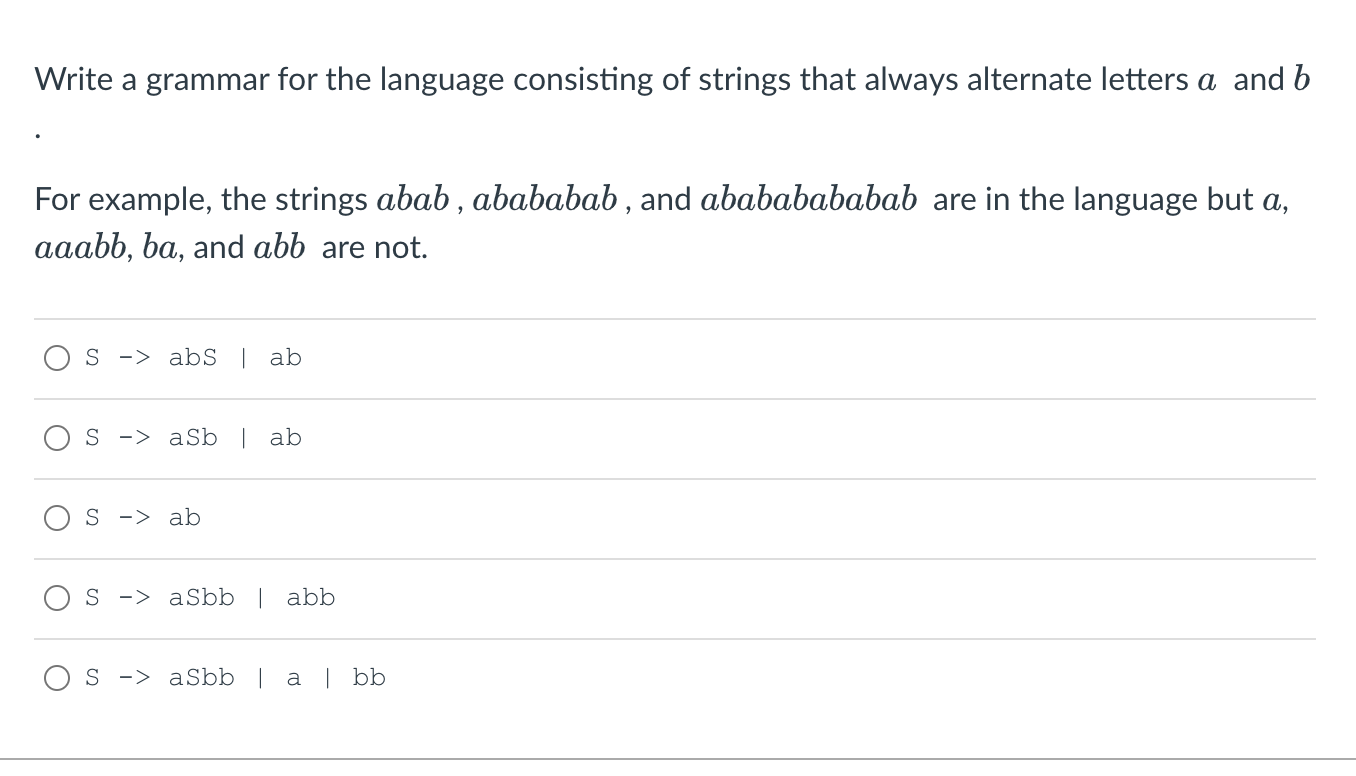Click the example string "abababab" in the prompt
Image resolution: width=1356 pixels, height=776 pixels.
coord(545,199)
